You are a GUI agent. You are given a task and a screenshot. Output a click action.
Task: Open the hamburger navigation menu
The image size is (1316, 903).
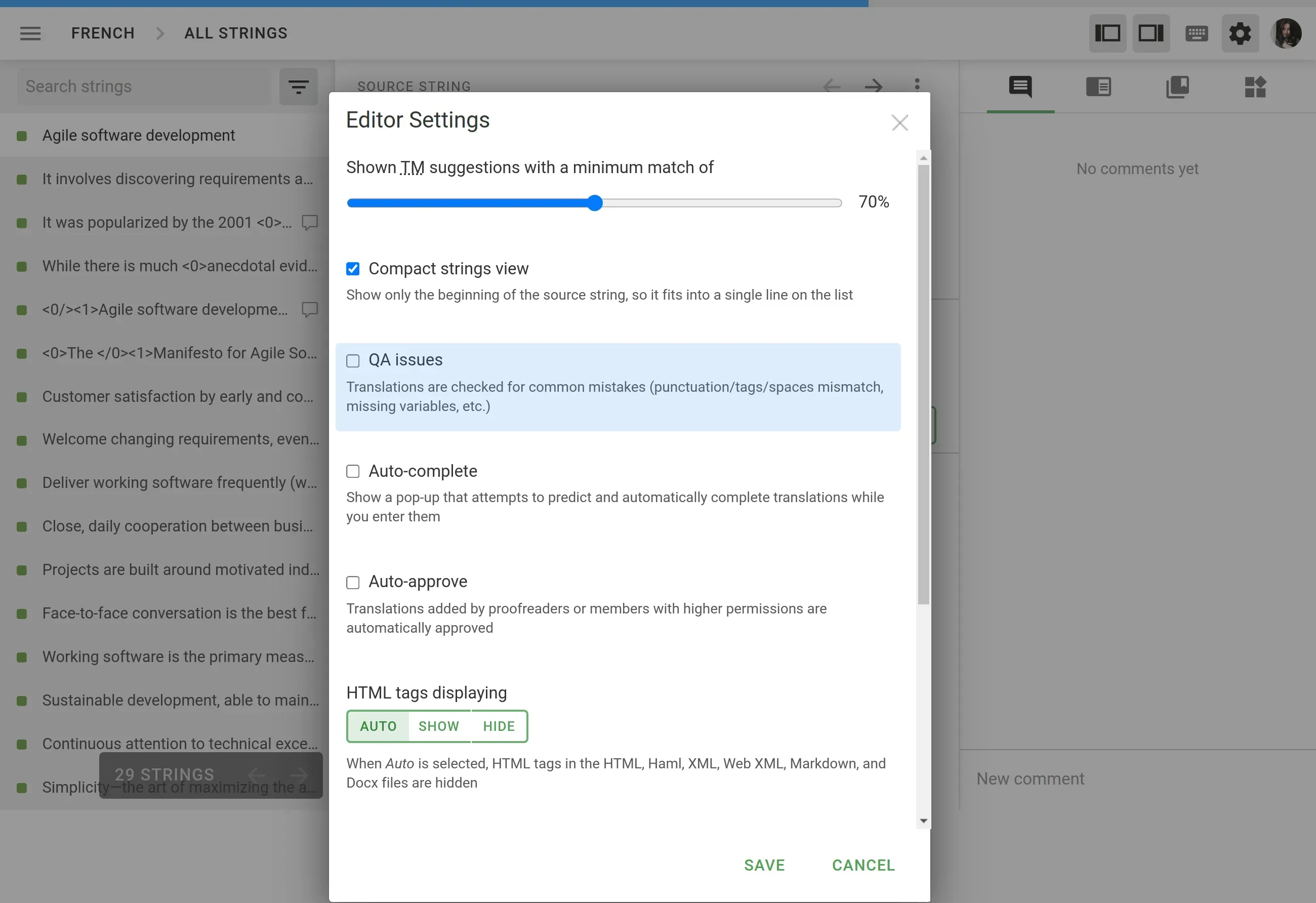(30, 33)
